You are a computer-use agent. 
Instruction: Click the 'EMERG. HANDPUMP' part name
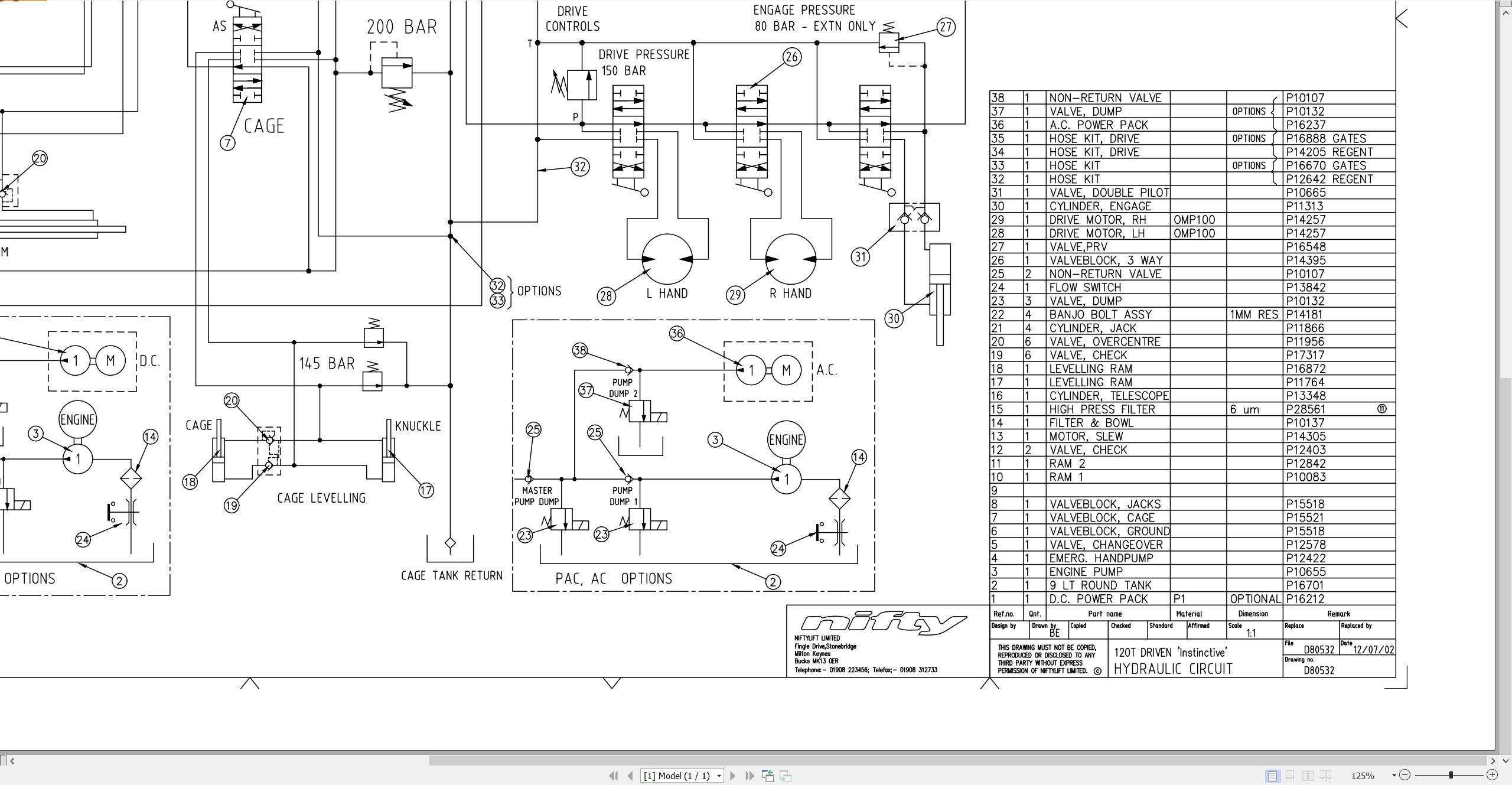tap(1102, 558)
